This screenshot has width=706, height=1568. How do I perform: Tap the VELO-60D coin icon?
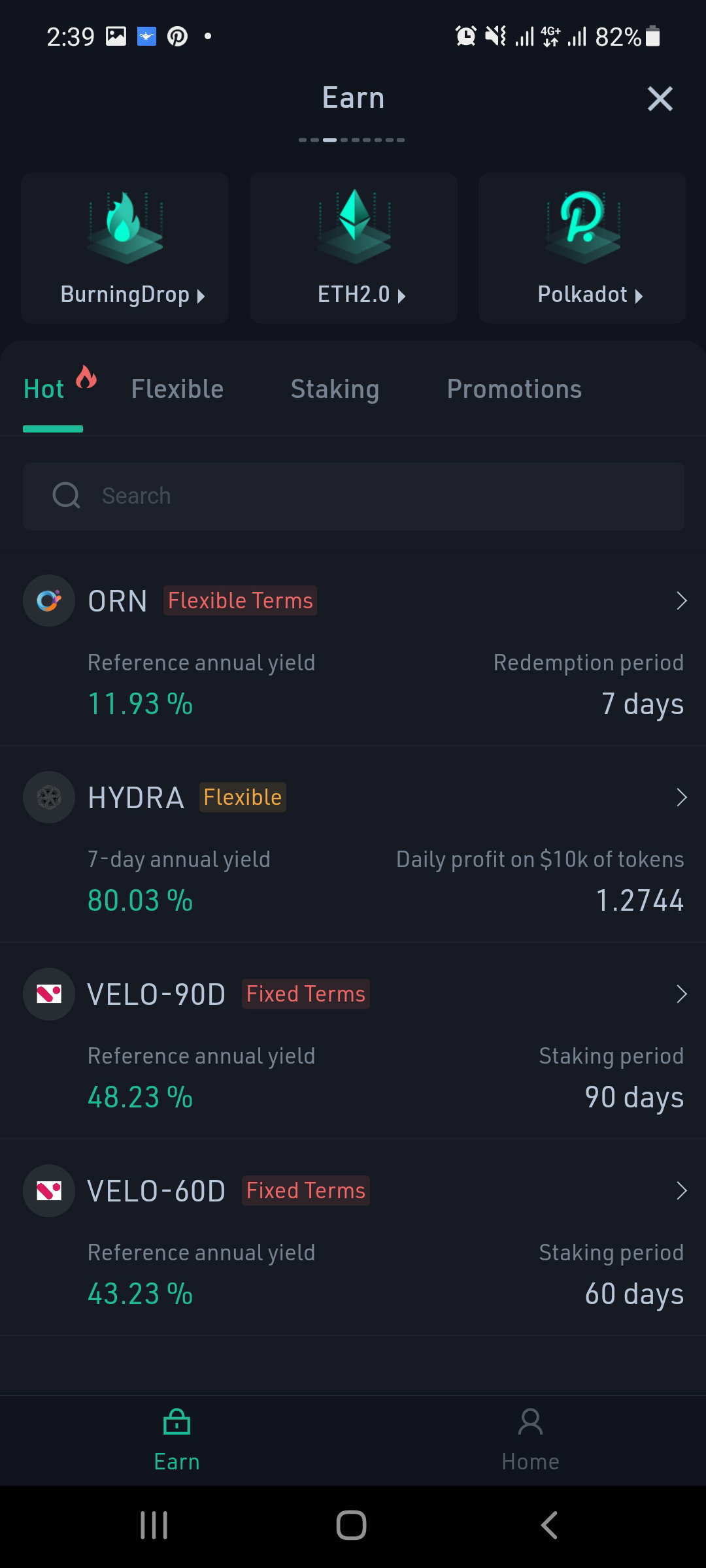tap(49, 1190)
